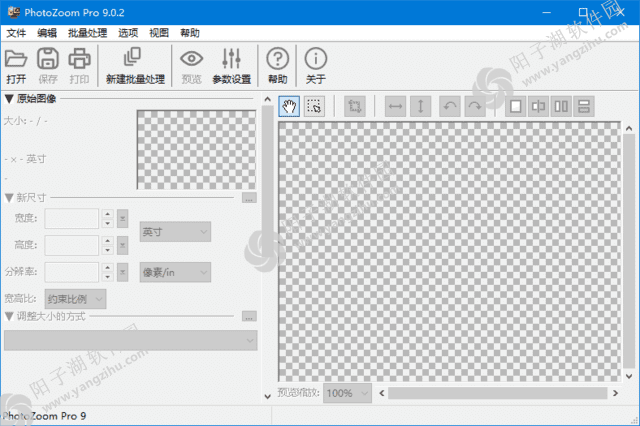Click the horizontal preview scrollbar track
640x426 pixels.
pyautogui.click(x=498, y=393)
